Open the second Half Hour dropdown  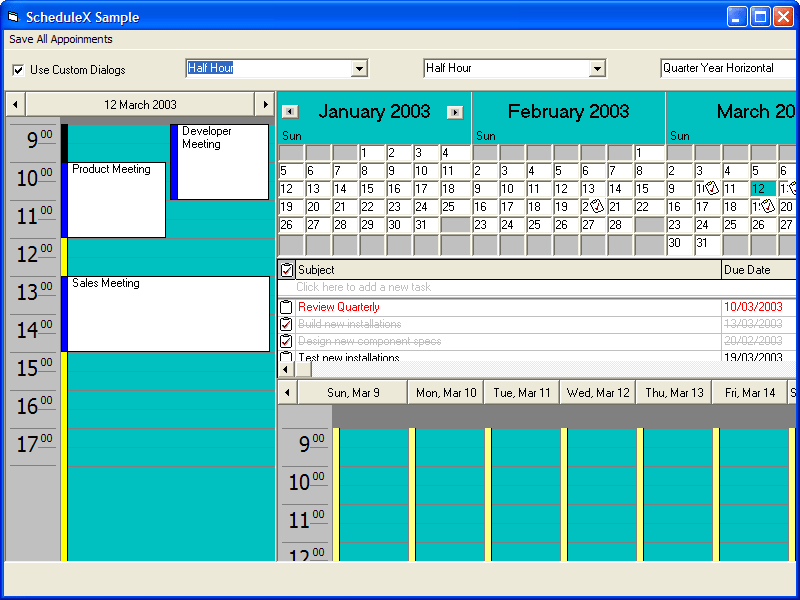point(600,68)
